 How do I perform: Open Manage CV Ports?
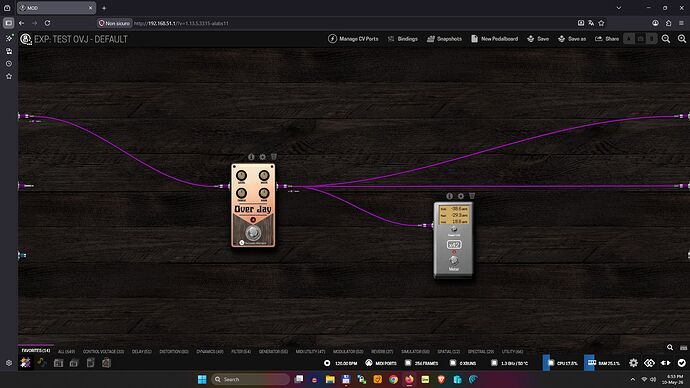coord(353,39)
